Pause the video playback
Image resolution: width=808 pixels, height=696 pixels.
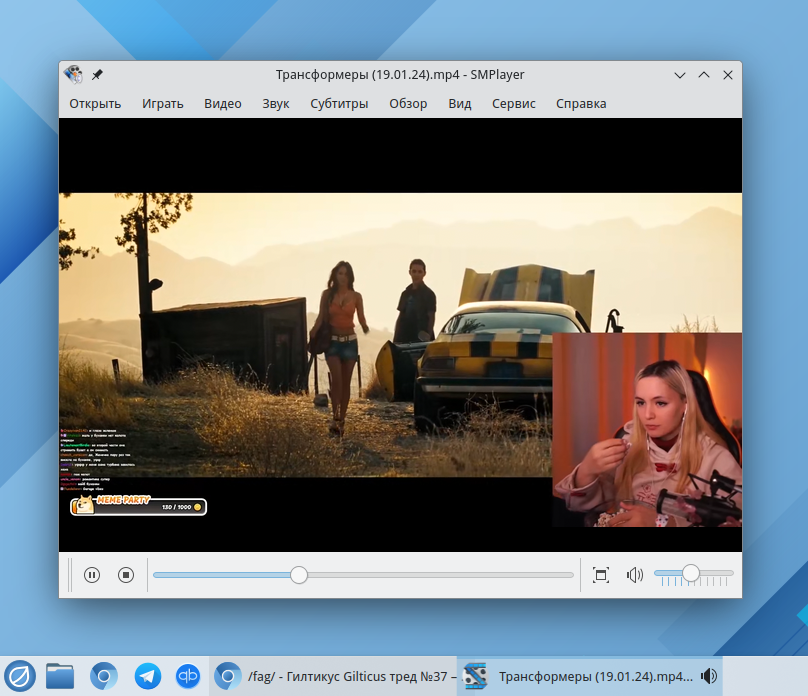pos(92,574)
